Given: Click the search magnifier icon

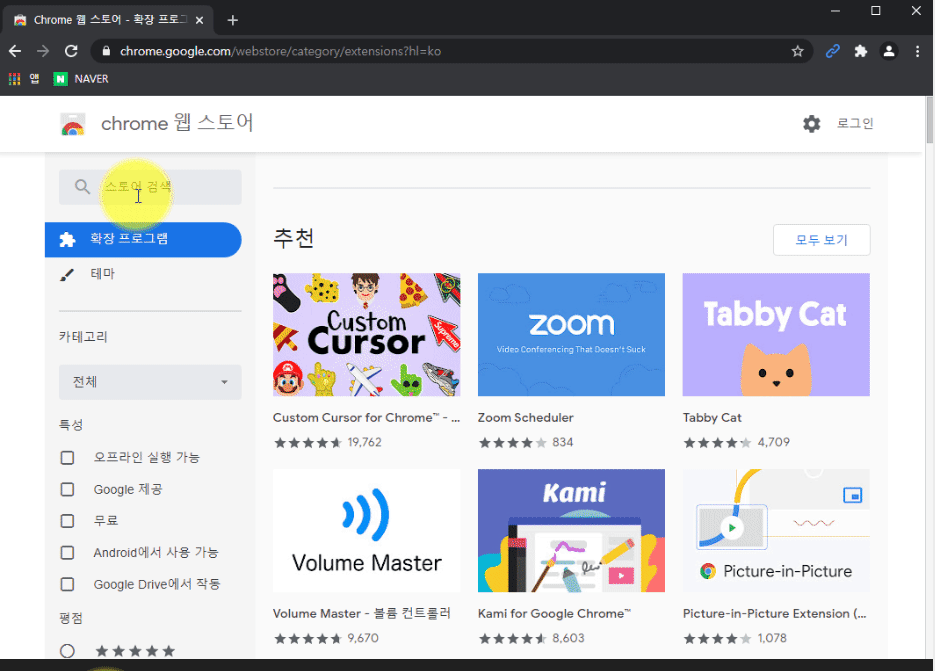Looking at the screenshot, I should pos(82,187).
